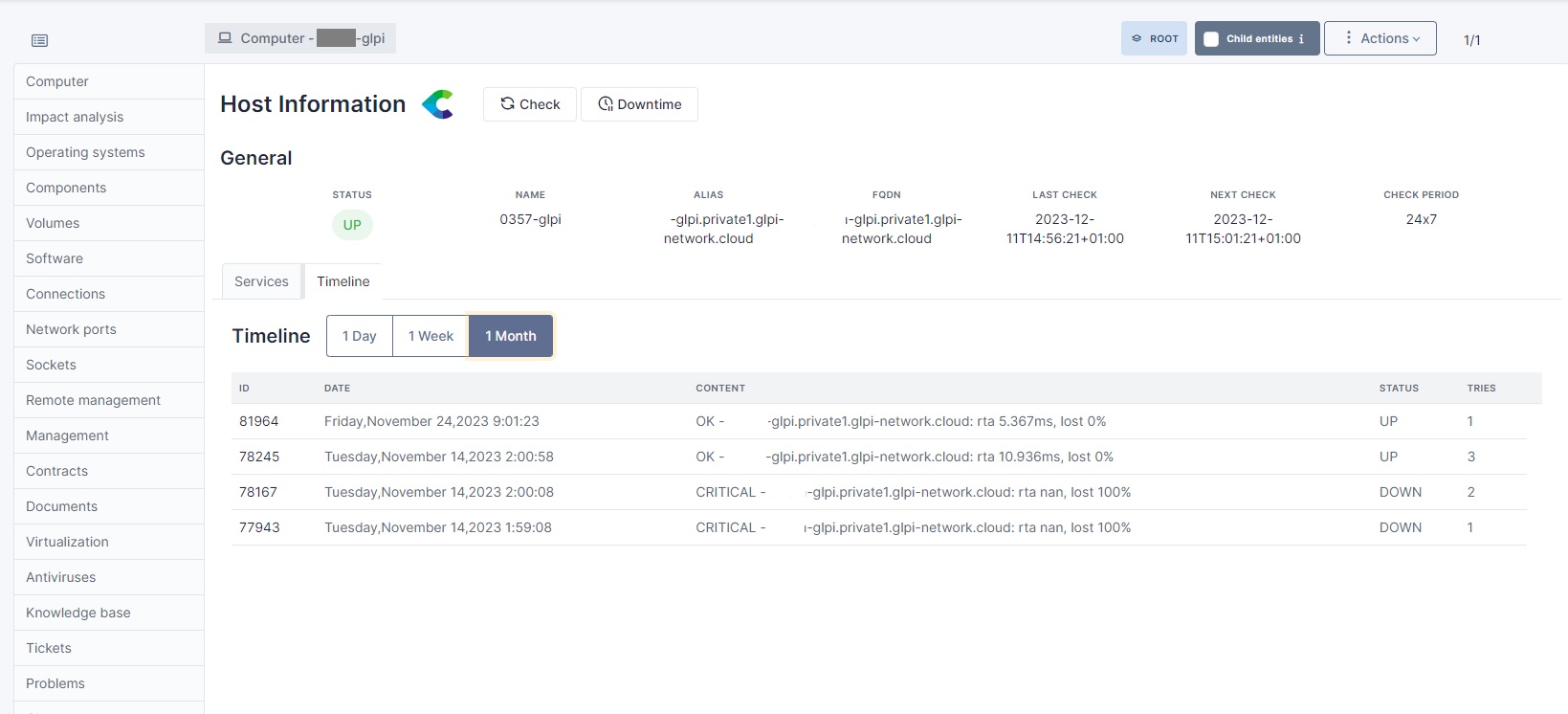Select the 1 Month timeline range
The width and height of the screenshot is (1568, 714).
511,336
